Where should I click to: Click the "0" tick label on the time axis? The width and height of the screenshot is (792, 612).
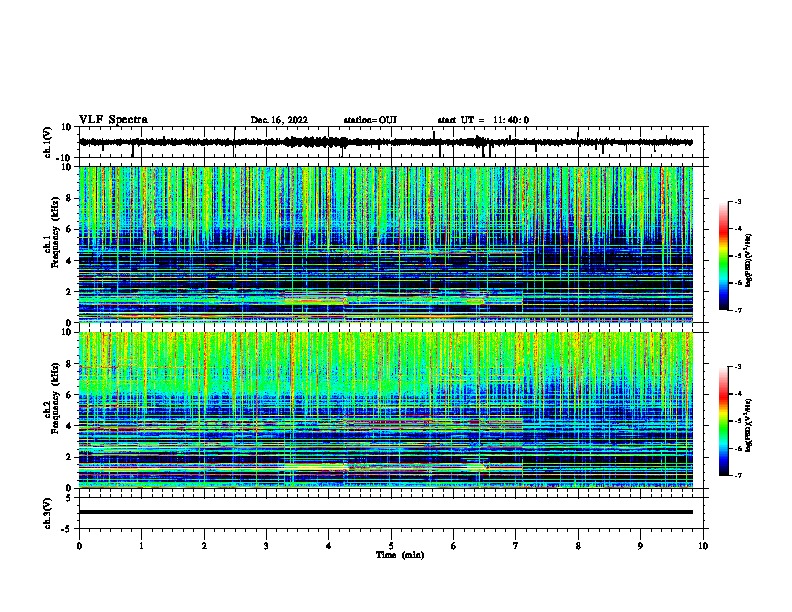coord(79,546)
